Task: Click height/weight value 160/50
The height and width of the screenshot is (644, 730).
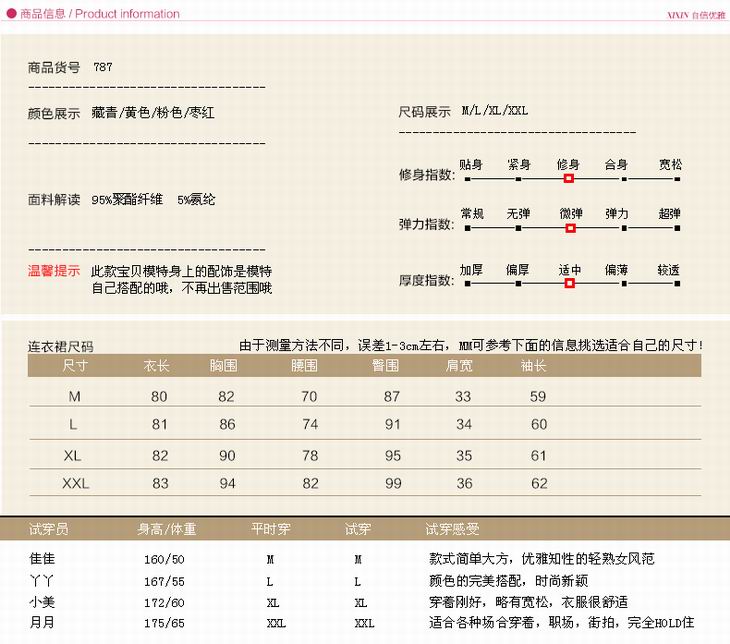Action: (164, 559)
